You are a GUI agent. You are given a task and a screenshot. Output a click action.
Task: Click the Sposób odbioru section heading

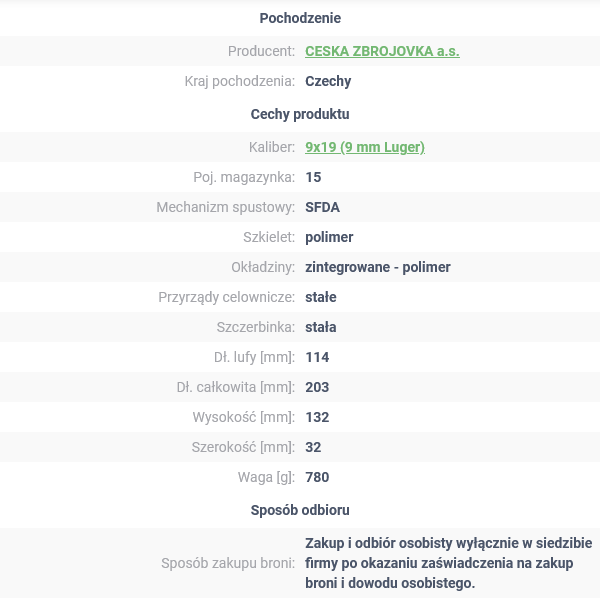click(300, 510)
